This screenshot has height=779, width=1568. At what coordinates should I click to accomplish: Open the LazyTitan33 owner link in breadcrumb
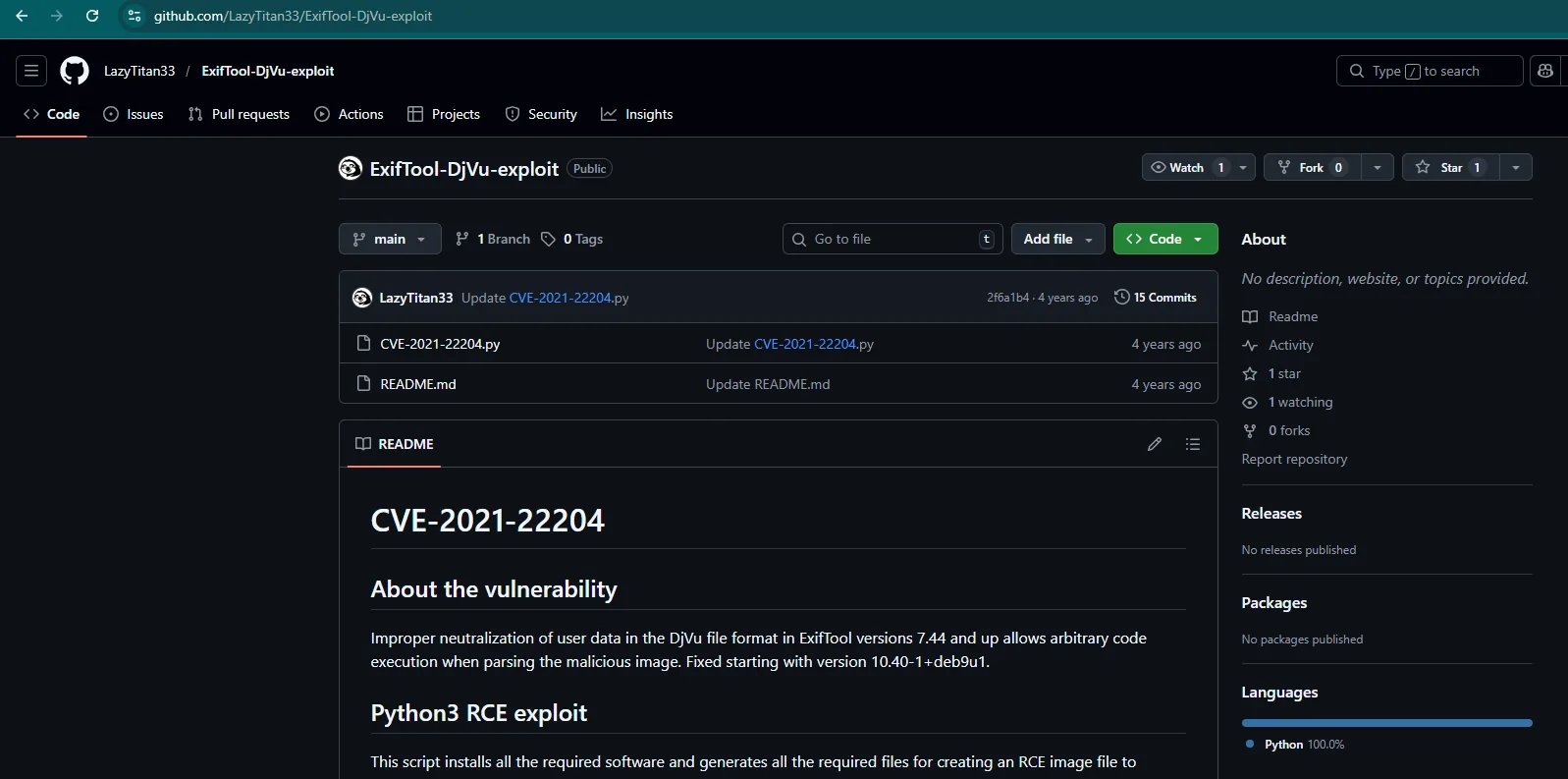point(139,71)
